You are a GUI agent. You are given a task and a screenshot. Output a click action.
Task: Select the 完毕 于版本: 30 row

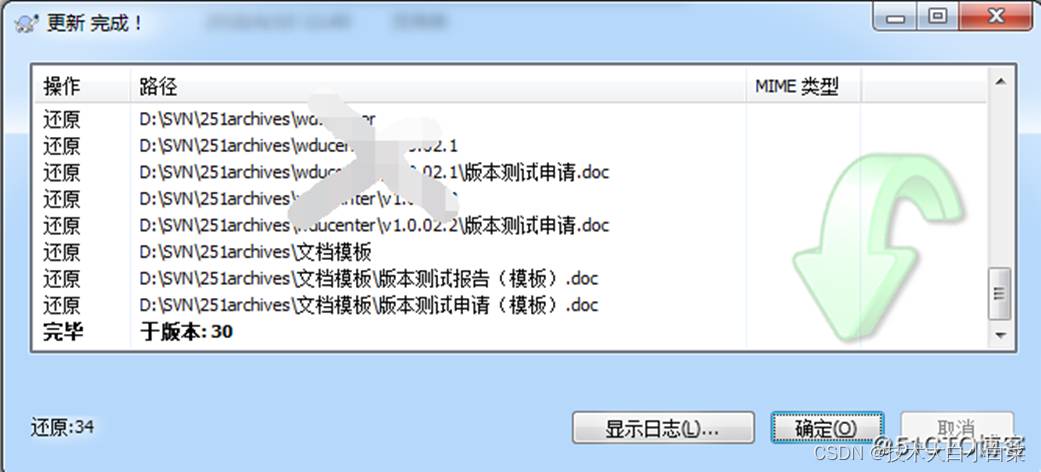tap(510, 331)
